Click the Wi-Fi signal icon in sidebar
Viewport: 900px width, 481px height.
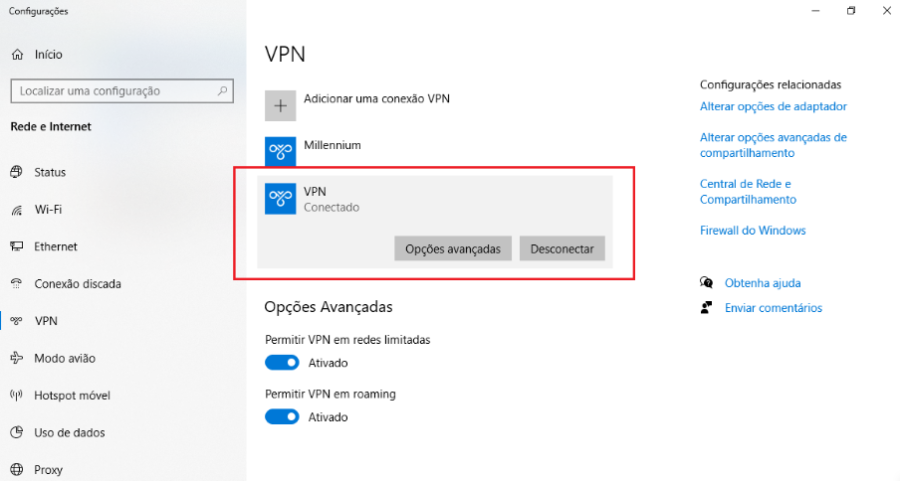[x=17, y=210]
